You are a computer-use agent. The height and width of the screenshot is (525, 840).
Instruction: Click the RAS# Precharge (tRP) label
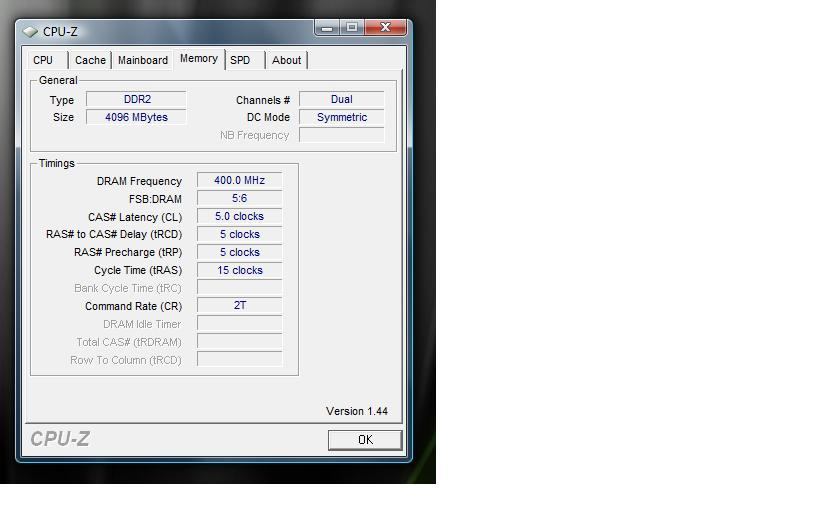click(128, 252)
